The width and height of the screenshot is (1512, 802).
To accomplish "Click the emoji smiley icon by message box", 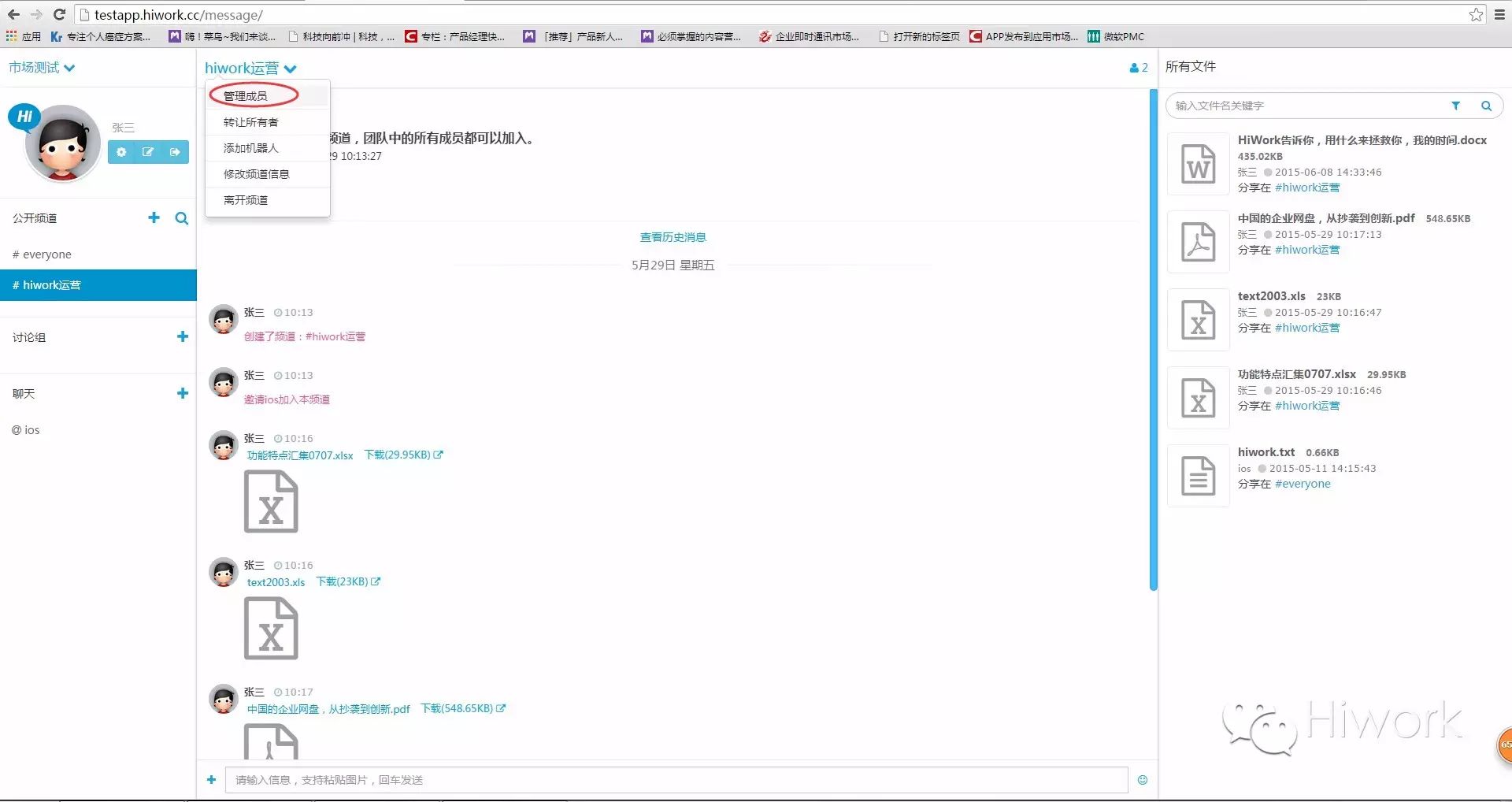I will (x=1143, y=780).
